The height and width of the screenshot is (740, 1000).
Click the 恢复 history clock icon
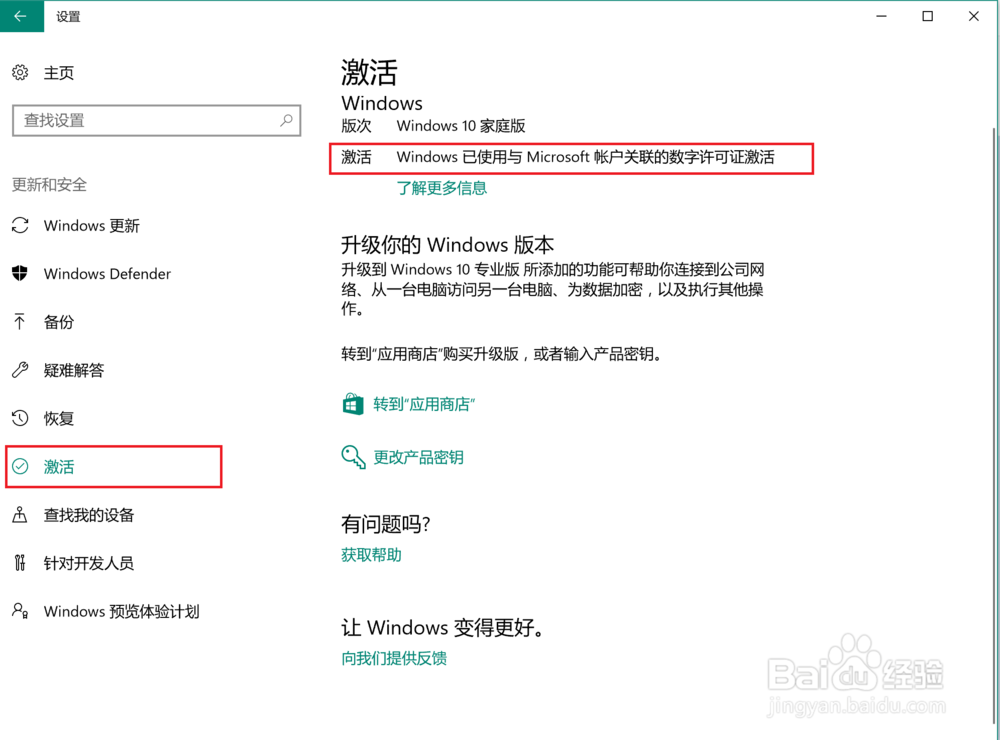point(20,418)
